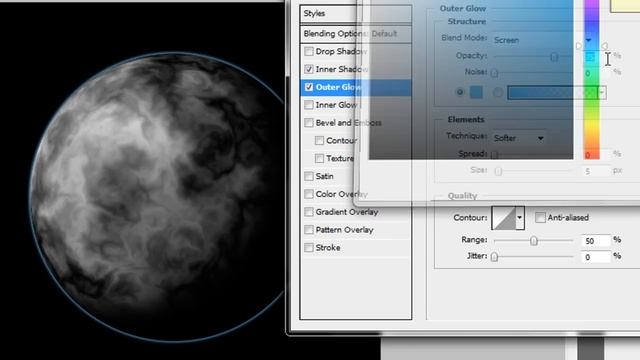
Task: Select the Gradient Overlay style label
Action: coord(347,212)
